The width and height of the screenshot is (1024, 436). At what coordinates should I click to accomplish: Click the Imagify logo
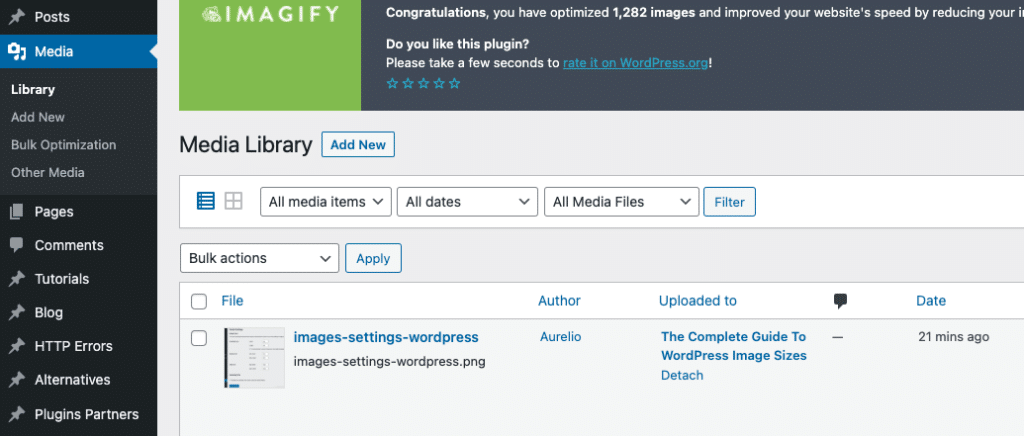point(270,14)
